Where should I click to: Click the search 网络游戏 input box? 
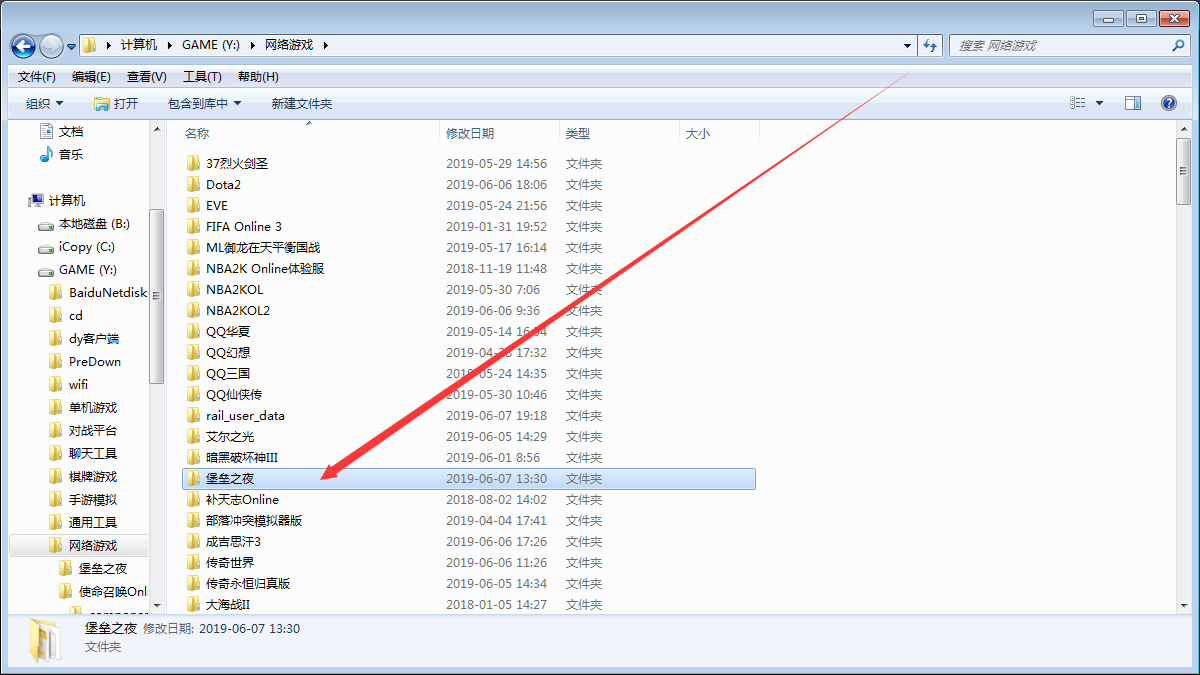[x=1060, y=45]
